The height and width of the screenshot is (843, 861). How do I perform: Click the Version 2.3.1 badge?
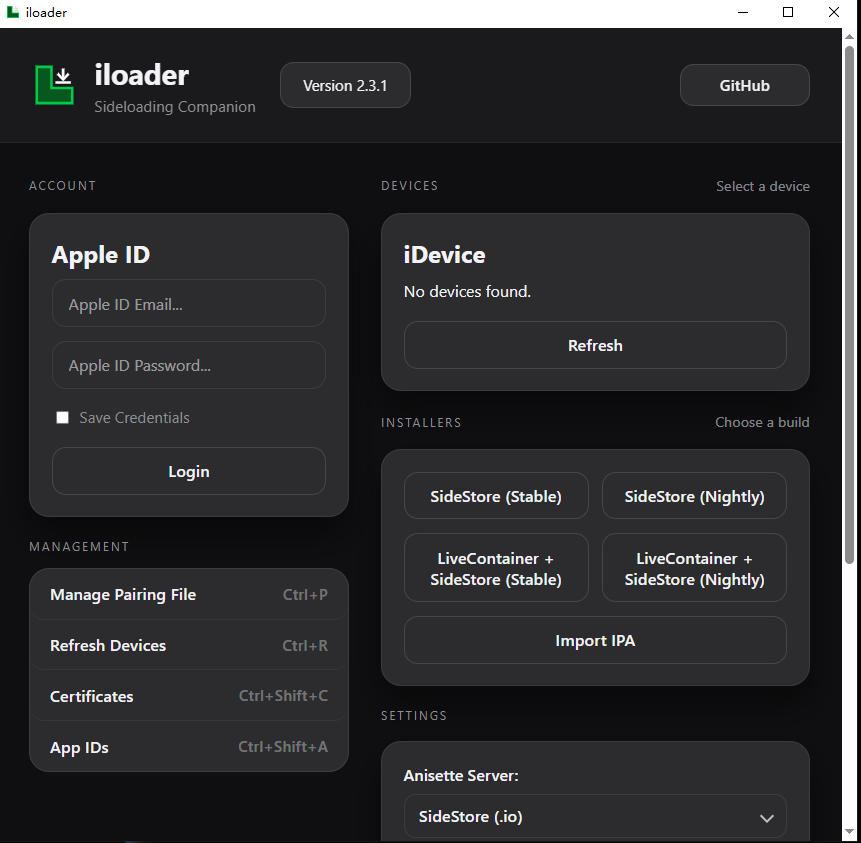345,85
